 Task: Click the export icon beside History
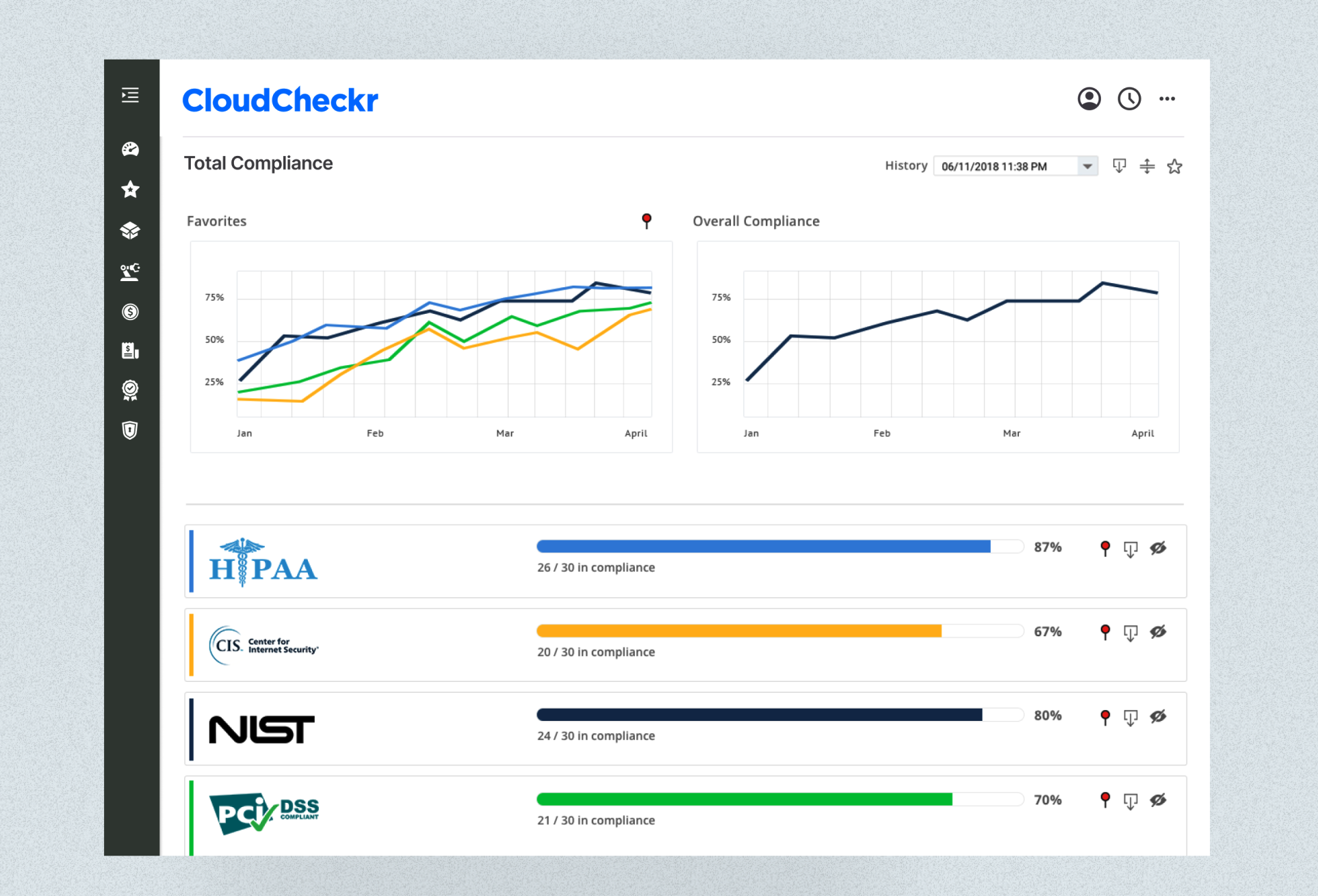1120,166
